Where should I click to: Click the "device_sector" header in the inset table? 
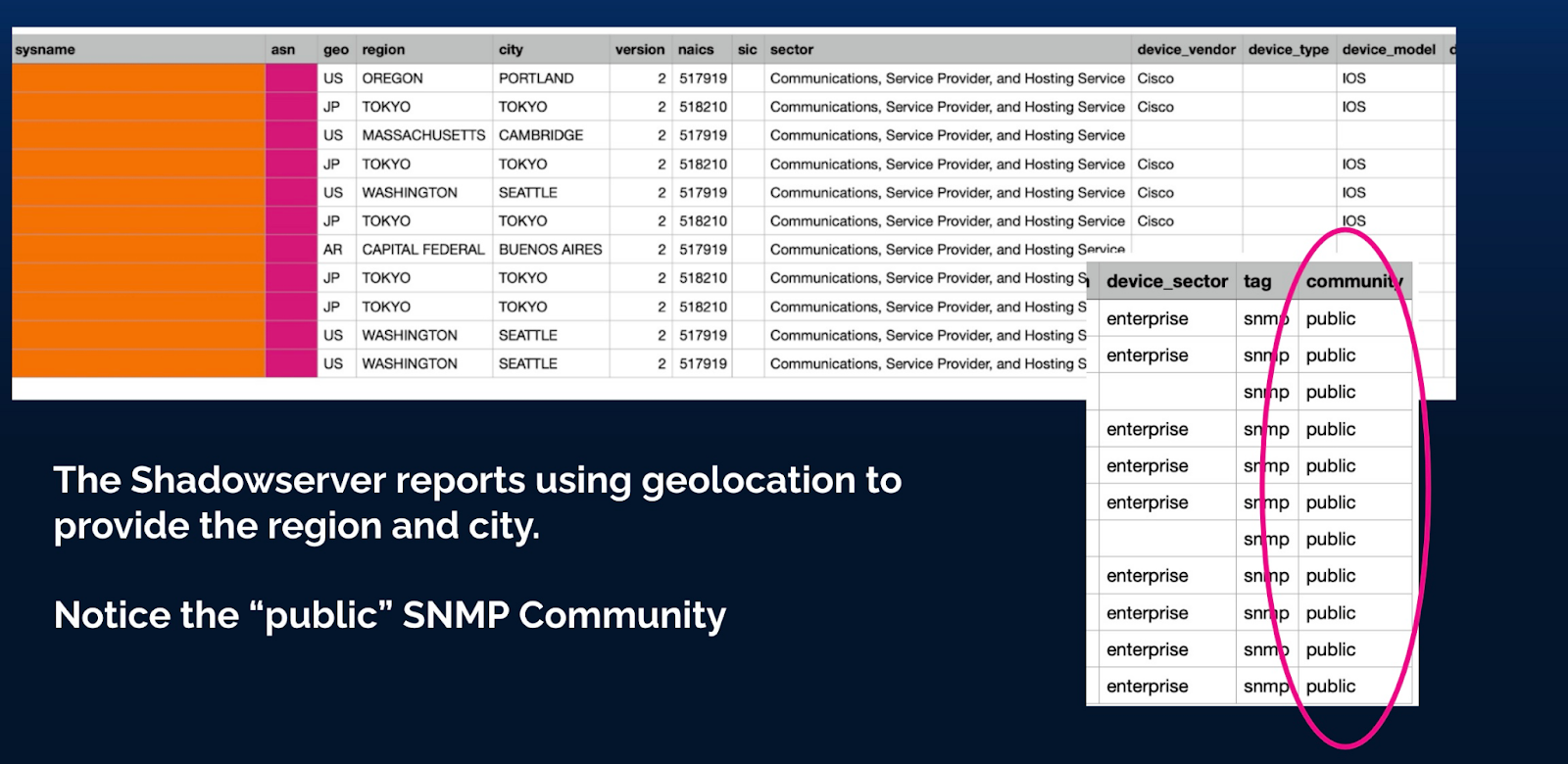point(1167,281)
